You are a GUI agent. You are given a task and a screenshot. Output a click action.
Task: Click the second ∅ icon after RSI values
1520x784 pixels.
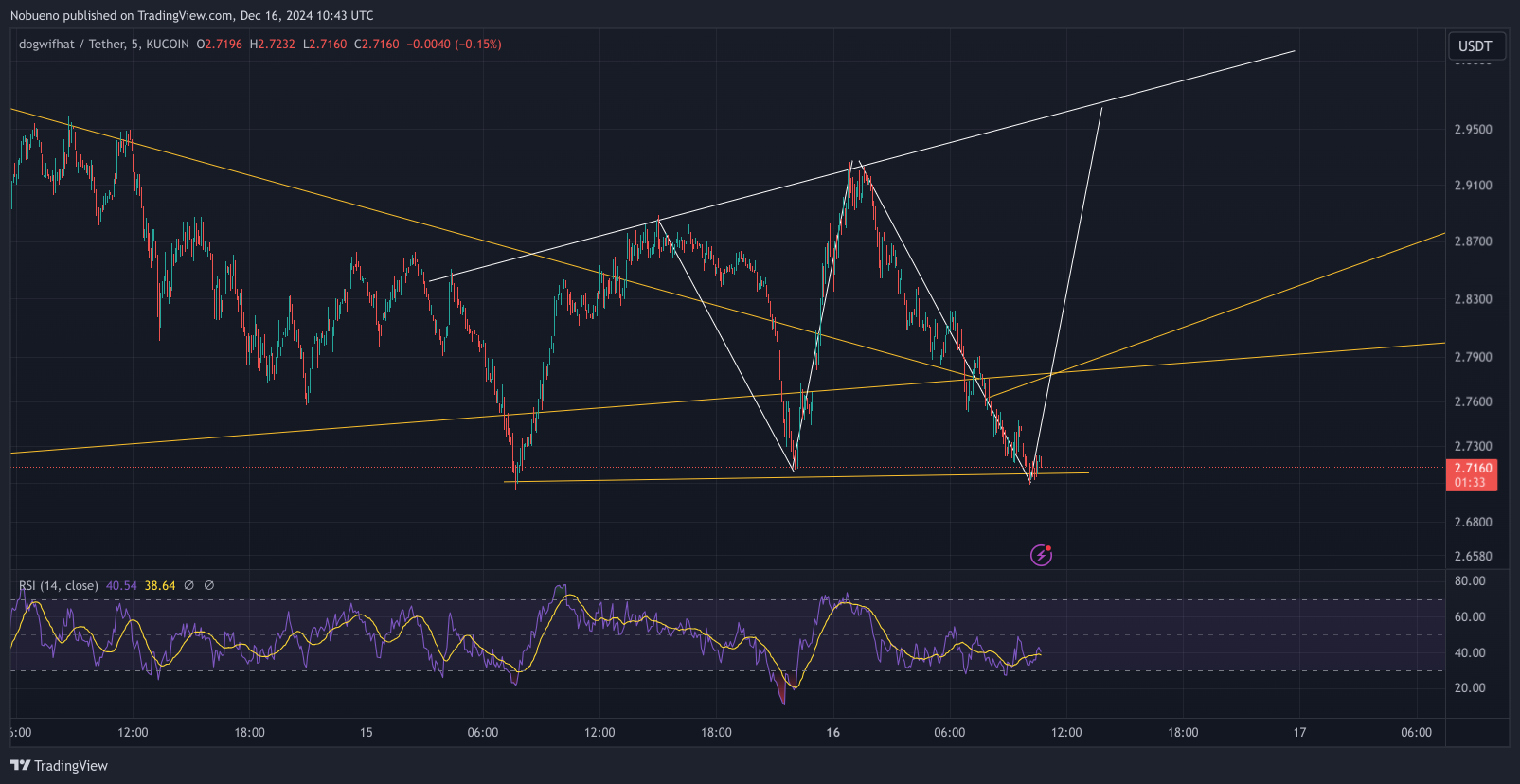pos(209,585)
